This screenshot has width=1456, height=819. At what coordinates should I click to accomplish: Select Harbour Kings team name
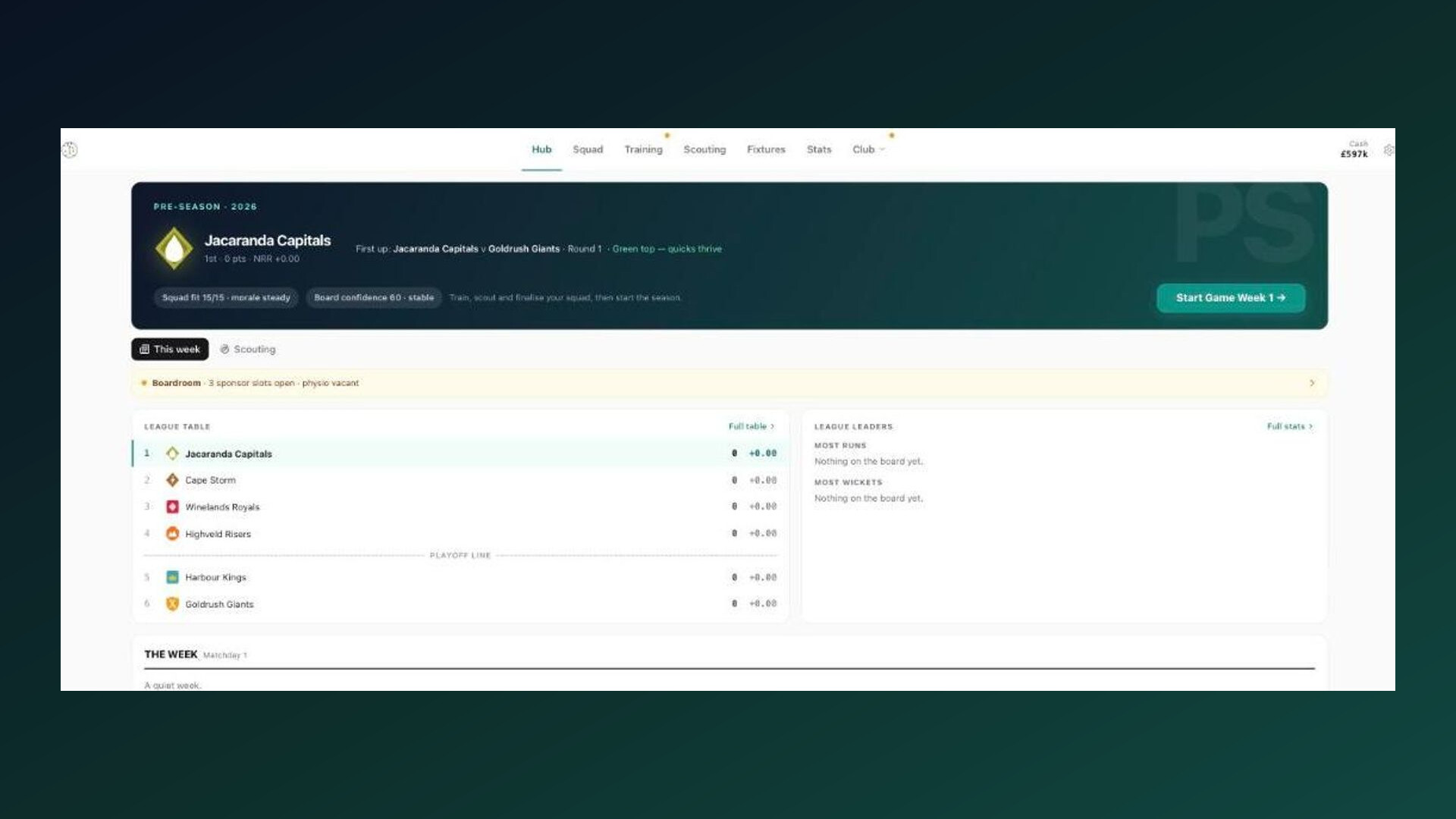215,577
